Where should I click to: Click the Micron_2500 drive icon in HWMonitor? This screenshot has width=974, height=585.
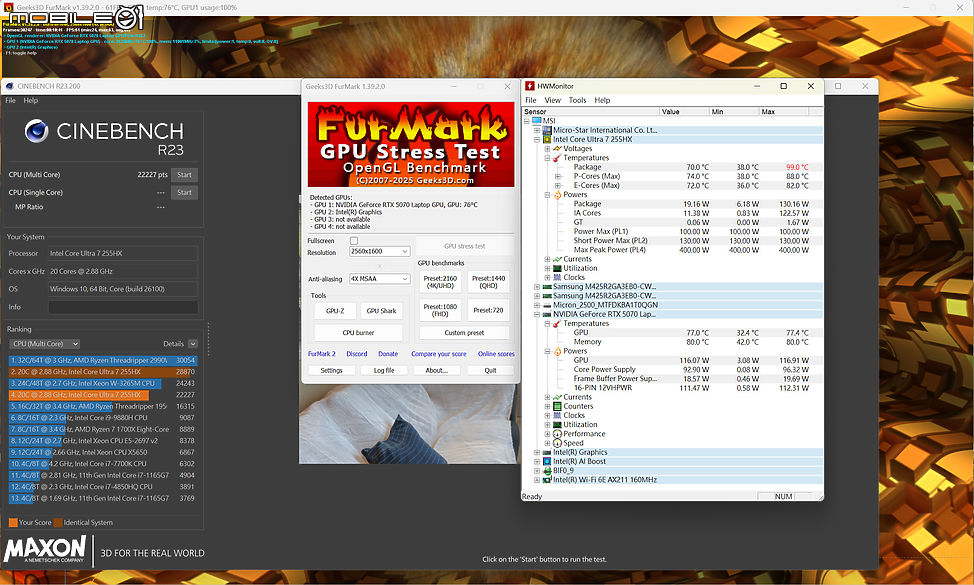point(547,306)
